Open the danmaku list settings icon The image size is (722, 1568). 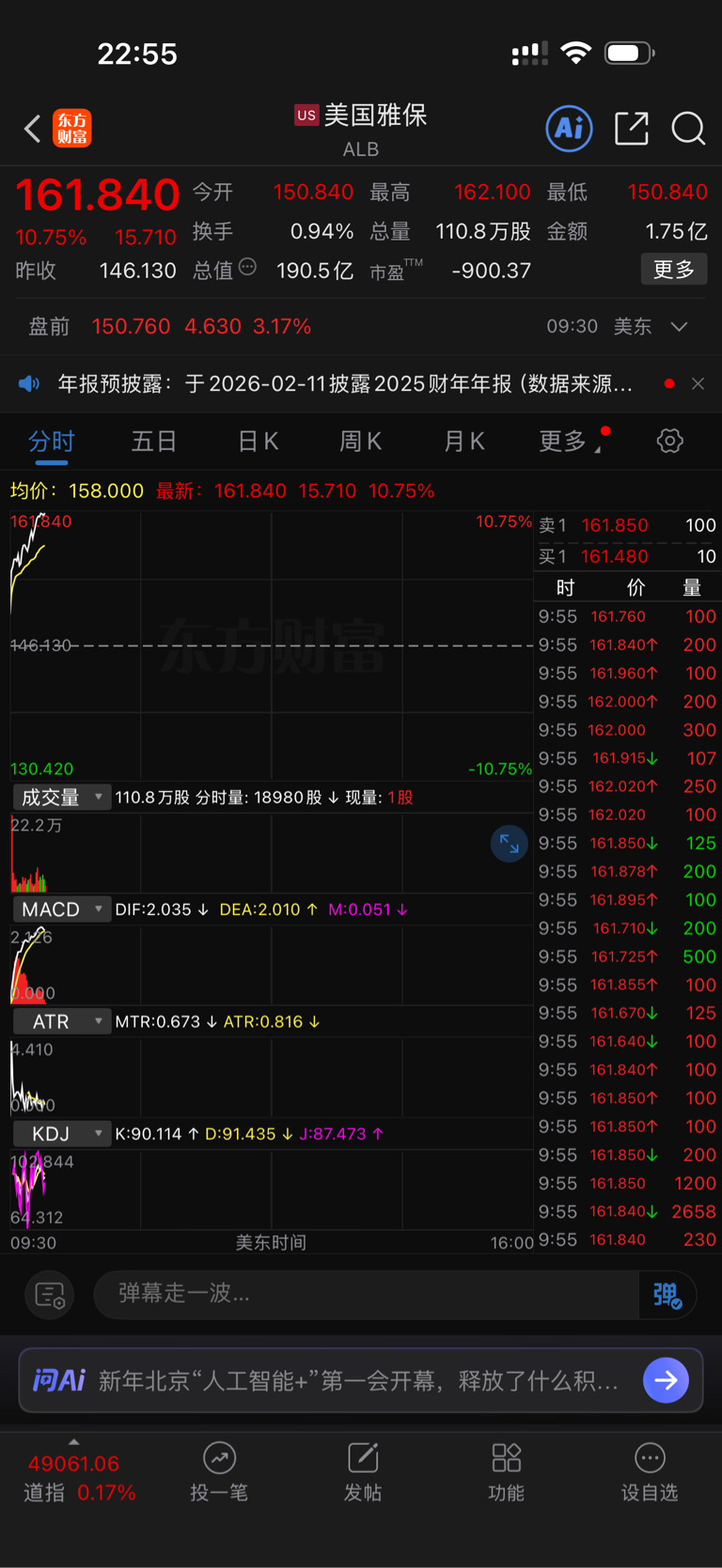[50, 1295]
